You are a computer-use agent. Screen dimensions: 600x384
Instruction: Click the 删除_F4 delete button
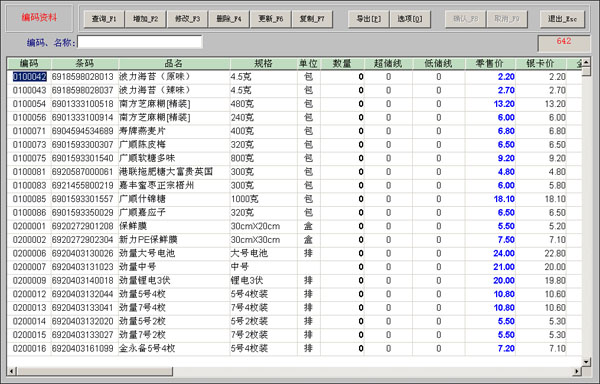coord(229,19)
